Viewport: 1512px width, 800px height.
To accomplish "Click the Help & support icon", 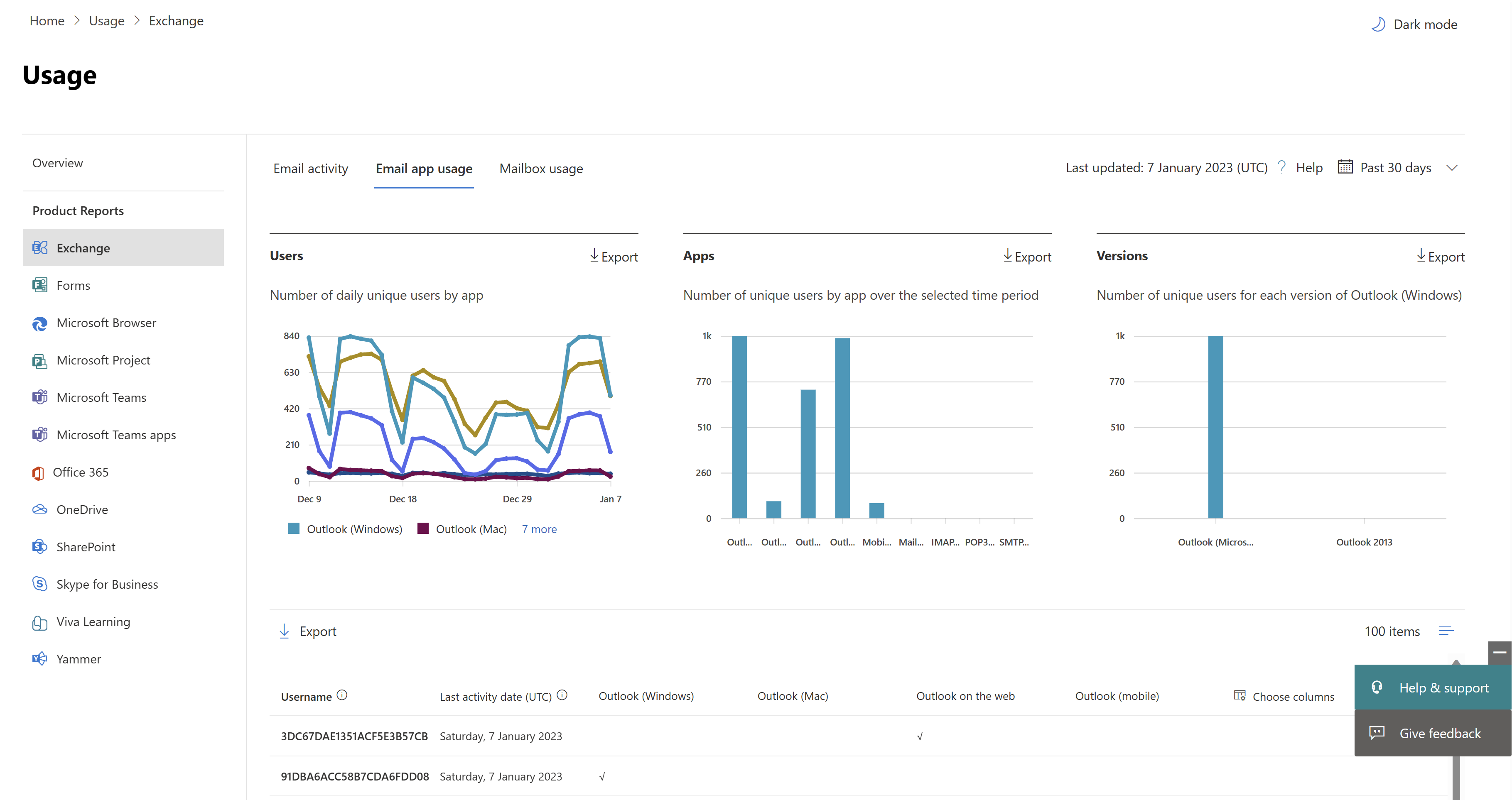I will coord(1377,687).
